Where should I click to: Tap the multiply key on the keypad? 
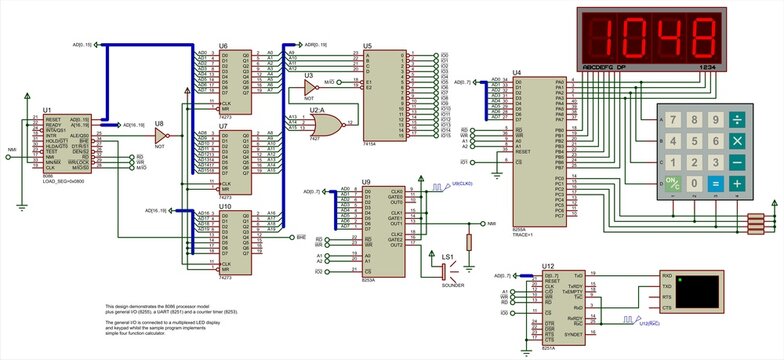coord(737,142)
